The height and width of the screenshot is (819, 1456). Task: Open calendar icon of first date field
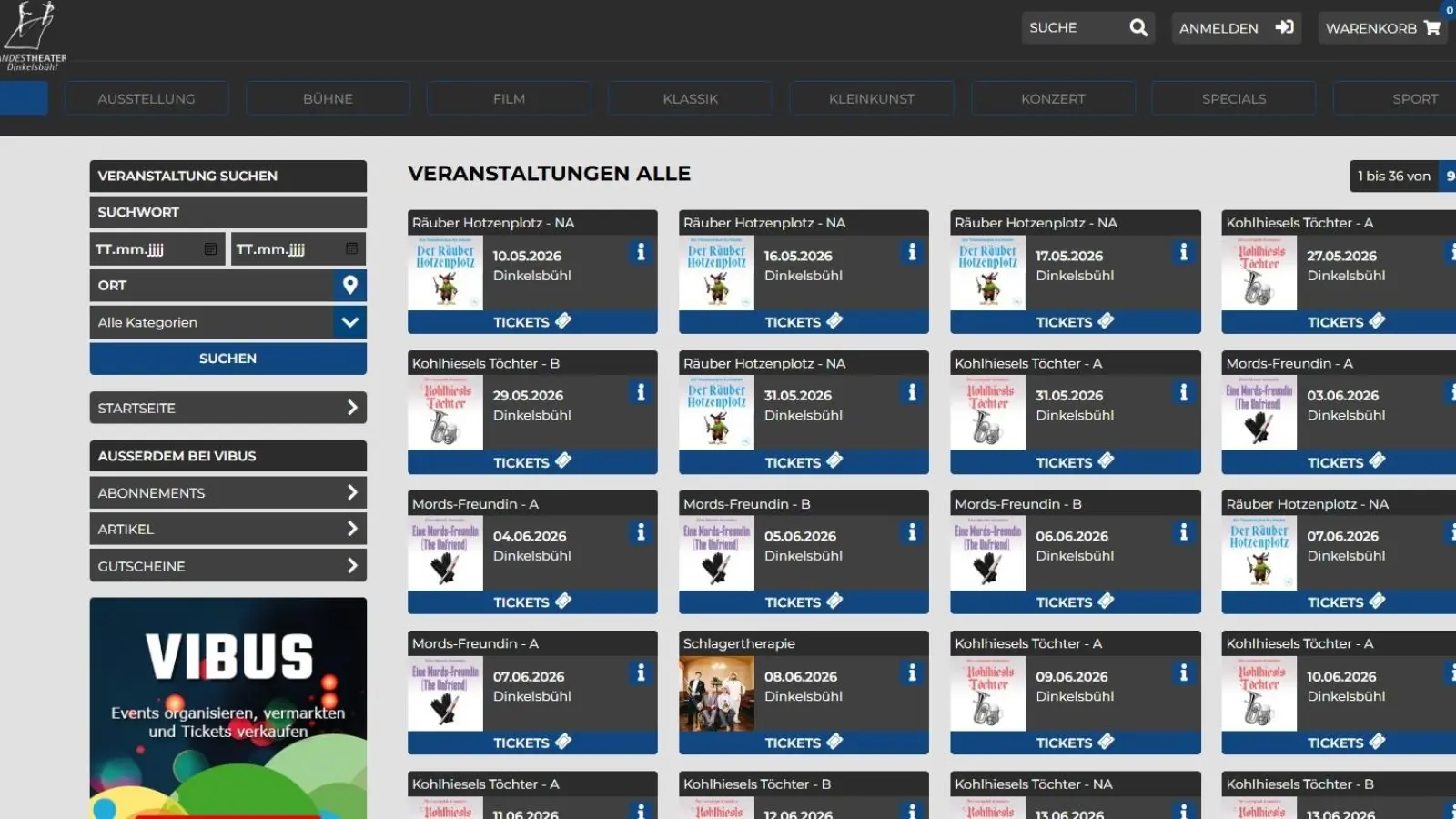click(x=210, y=248)
